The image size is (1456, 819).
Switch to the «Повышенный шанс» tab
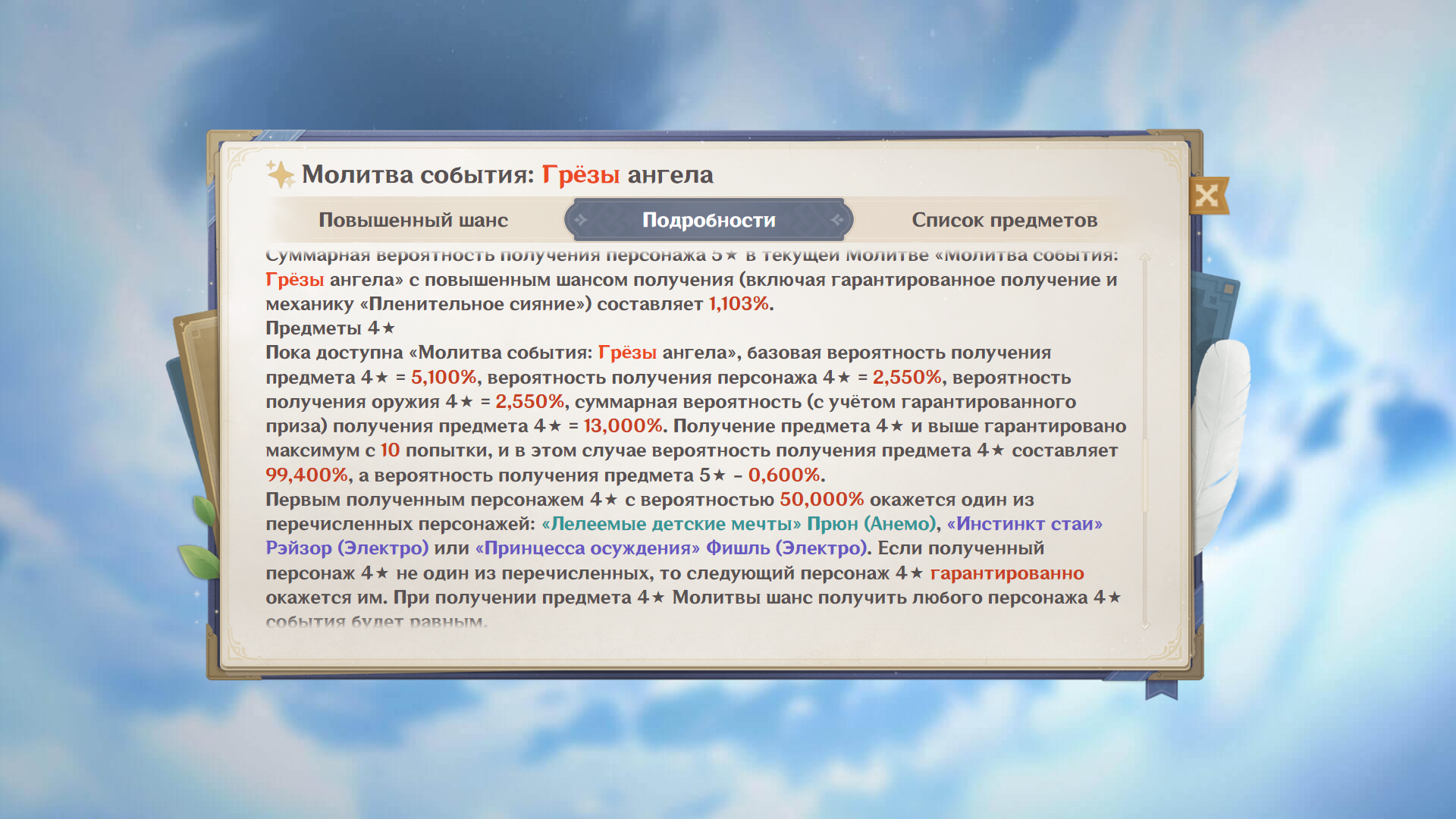click(413, 220)
